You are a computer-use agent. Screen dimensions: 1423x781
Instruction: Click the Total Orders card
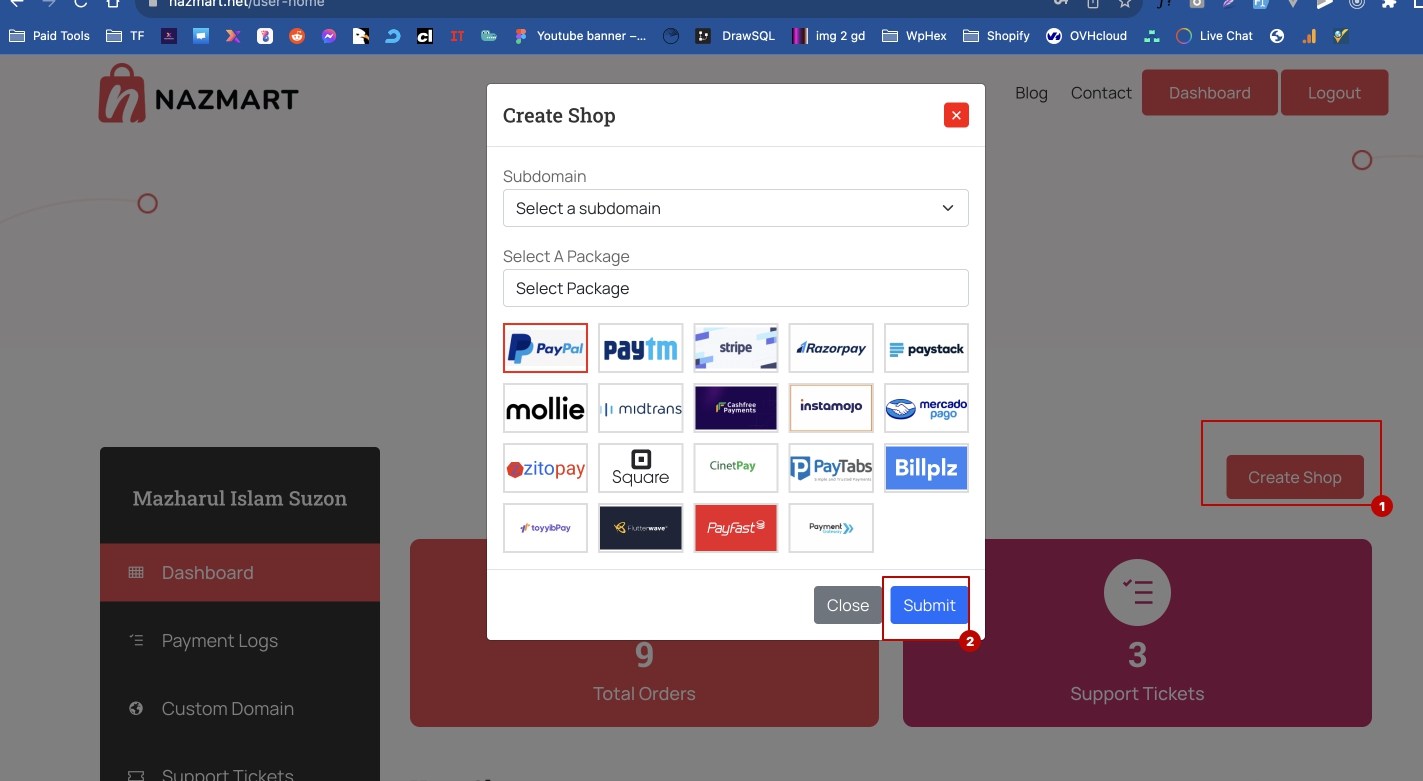click(x=644, y=633)
